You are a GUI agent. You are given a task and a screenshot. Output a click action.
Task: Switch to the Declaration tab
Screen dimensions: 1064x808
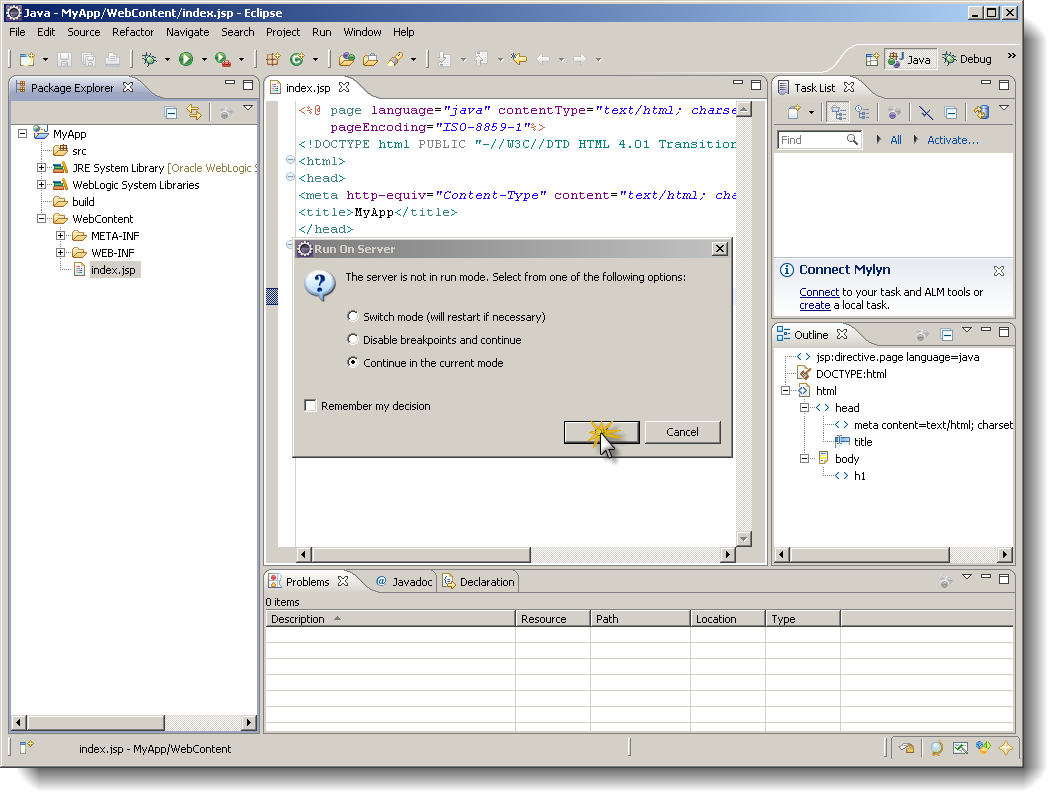483,581
